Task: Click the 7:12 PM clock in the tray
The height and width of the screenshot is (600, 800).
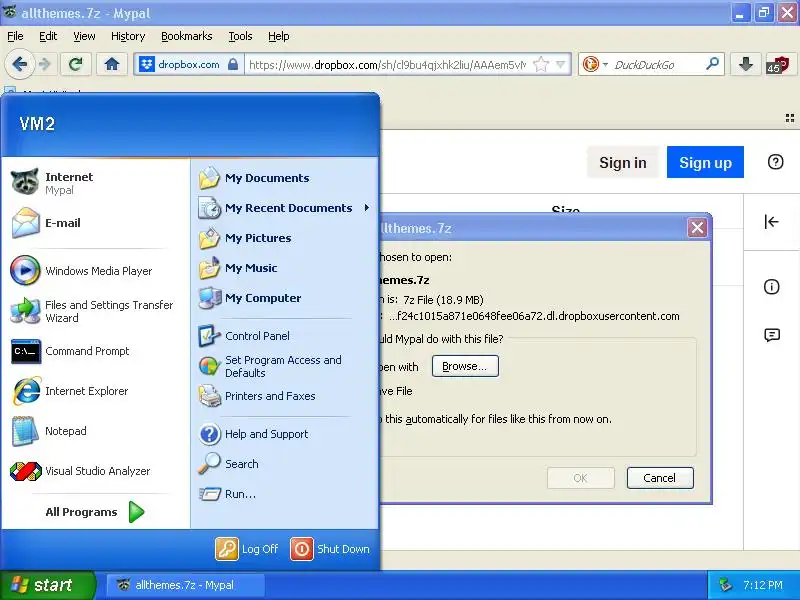Action: (x=763, y=585)
